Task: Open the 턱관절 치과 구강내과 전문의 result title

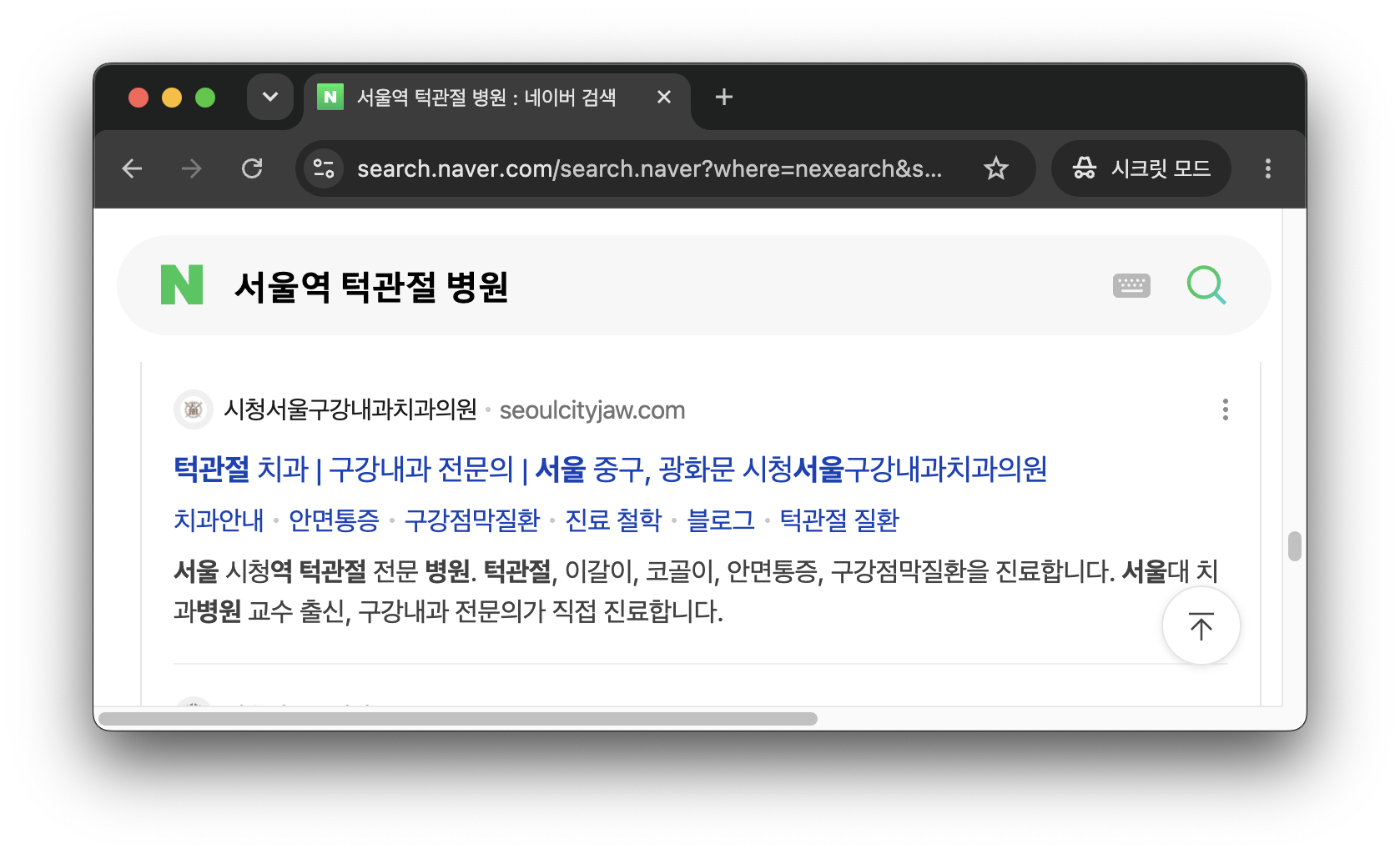Action: (x=611, y=470)
